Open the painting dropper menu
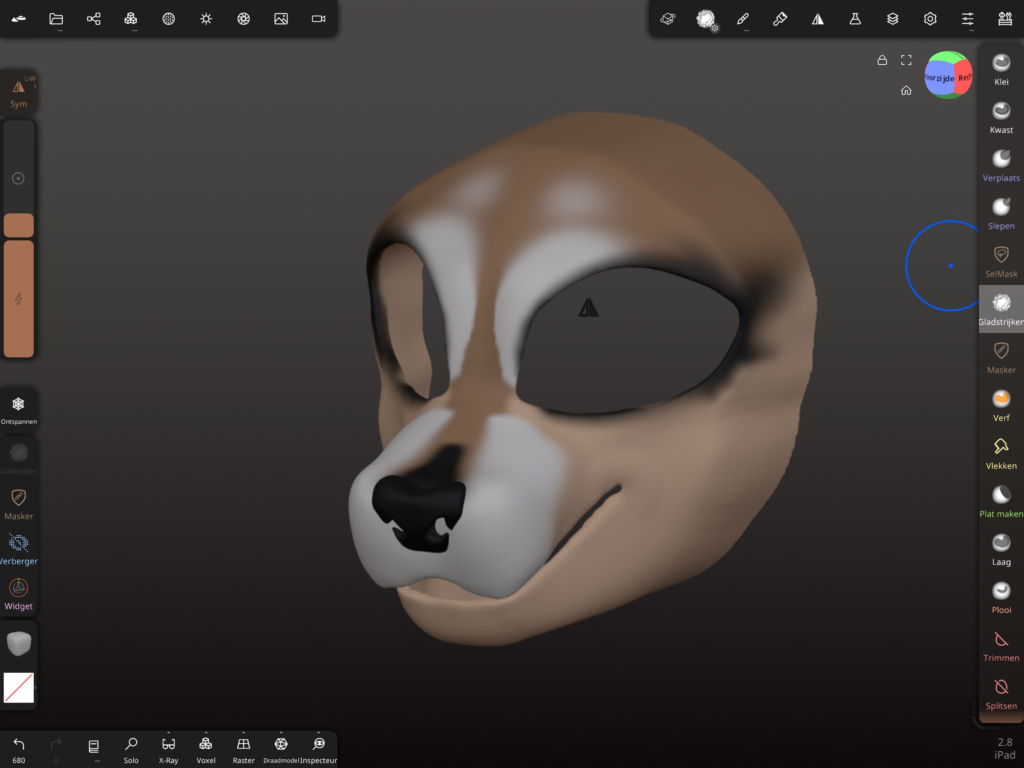This screenshot has width=1024, height=768. coord(780,19)
